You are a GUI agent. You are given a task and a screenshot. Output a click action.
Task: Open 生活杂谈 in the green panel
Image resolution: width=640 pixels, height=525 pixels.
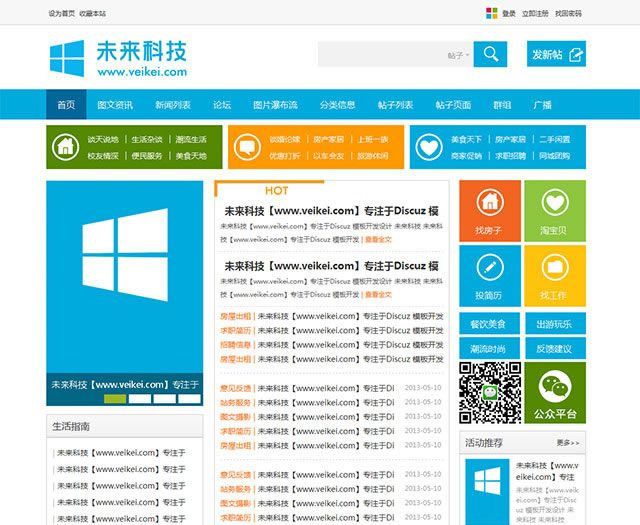coord(147,140)
